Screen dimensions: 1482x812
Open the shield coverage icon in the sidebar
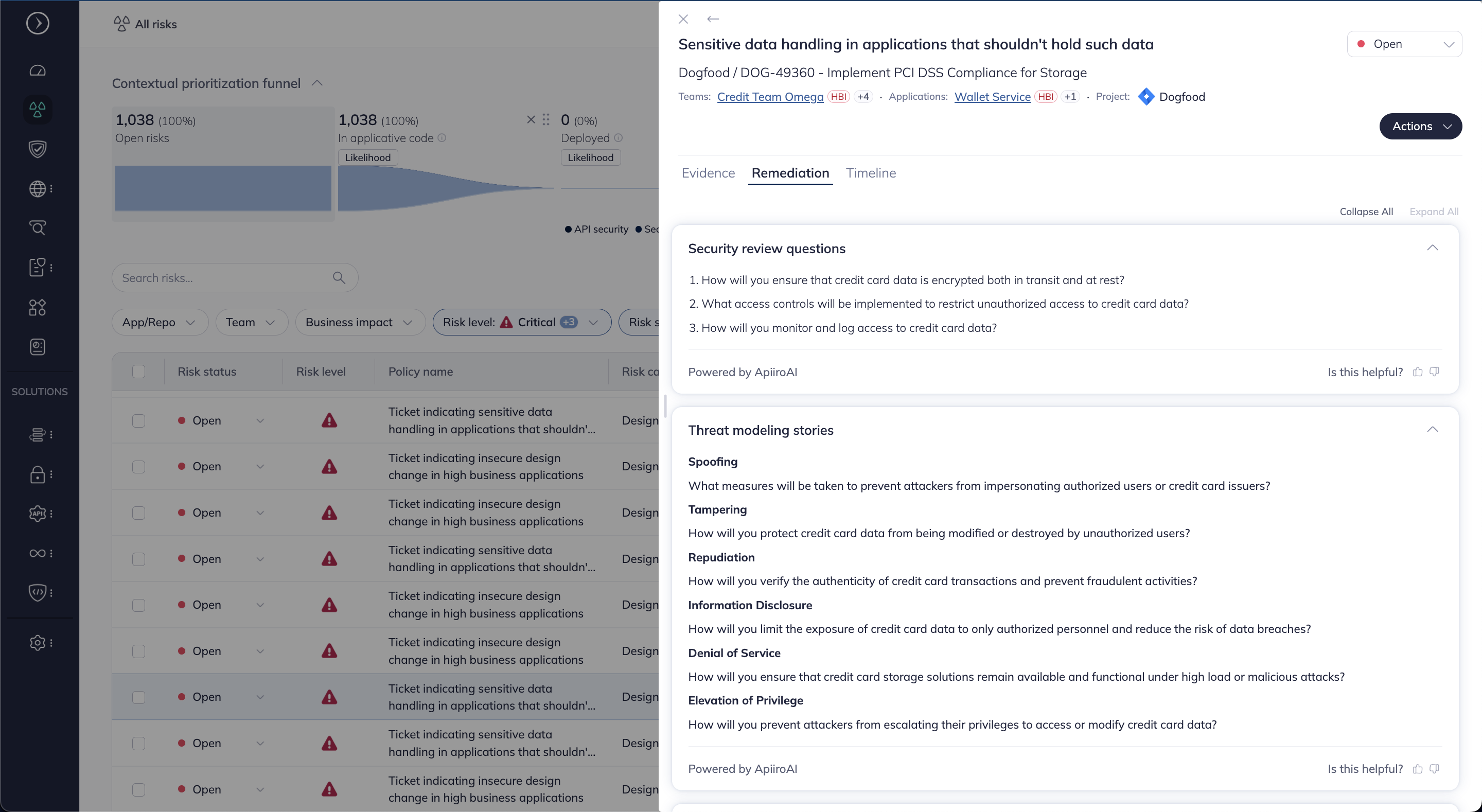(x=37, y=149)
